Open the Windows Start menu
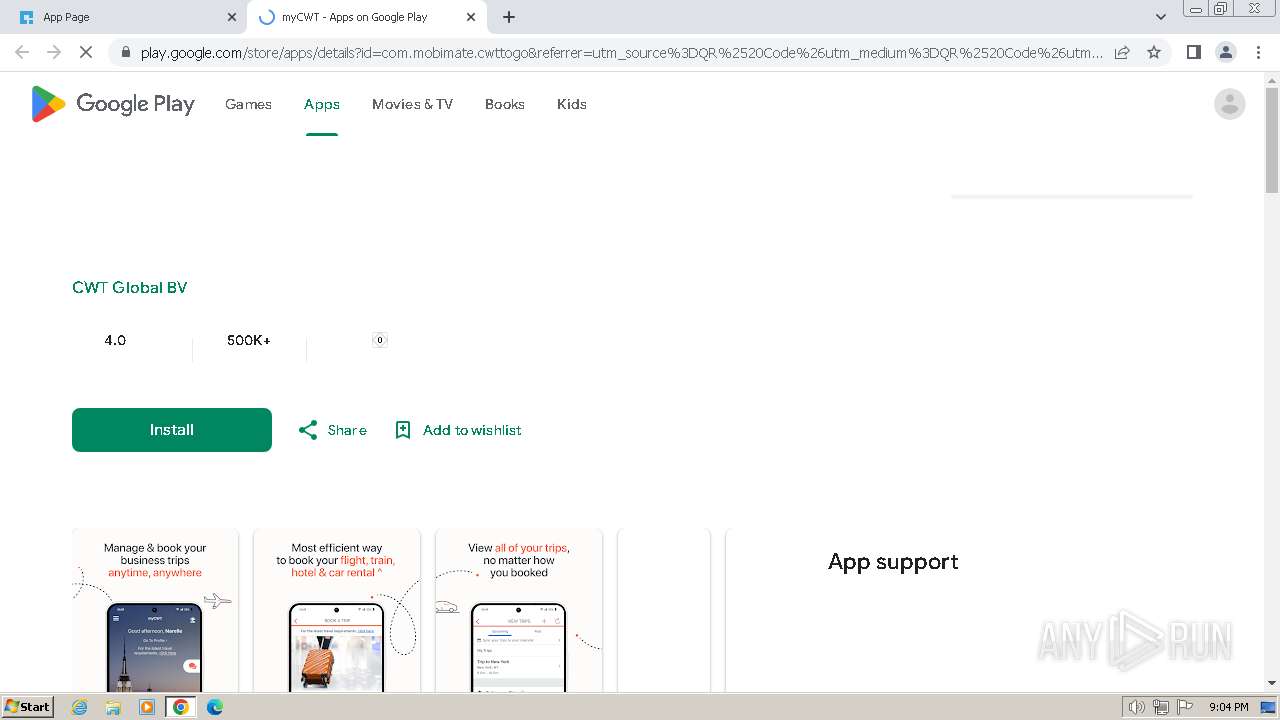Screen dimensions: 1280x720 27,707
